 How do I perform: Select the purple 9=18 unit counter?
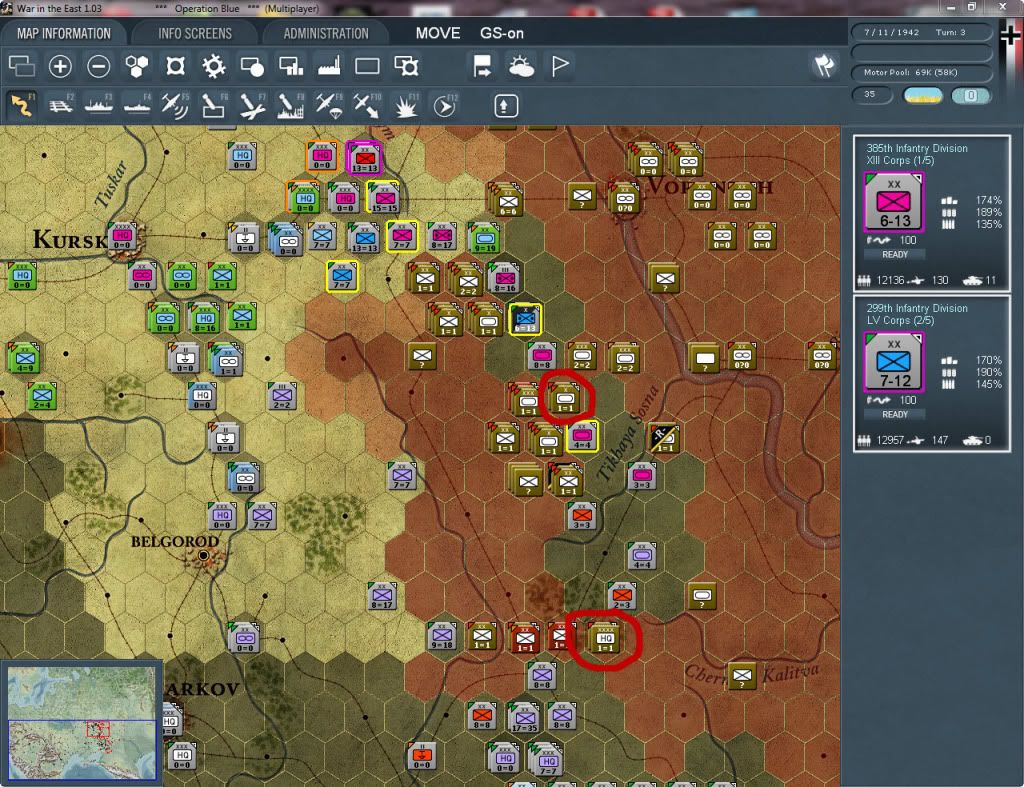[442, 635]
